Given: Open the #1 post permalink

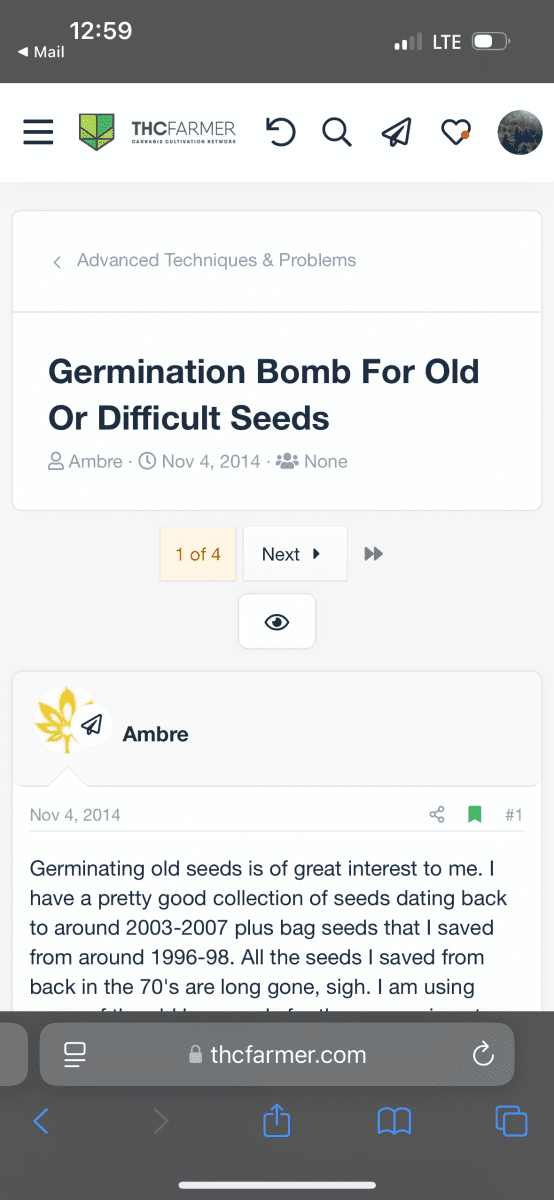Looking at the screenshot, I should (514, 815).
